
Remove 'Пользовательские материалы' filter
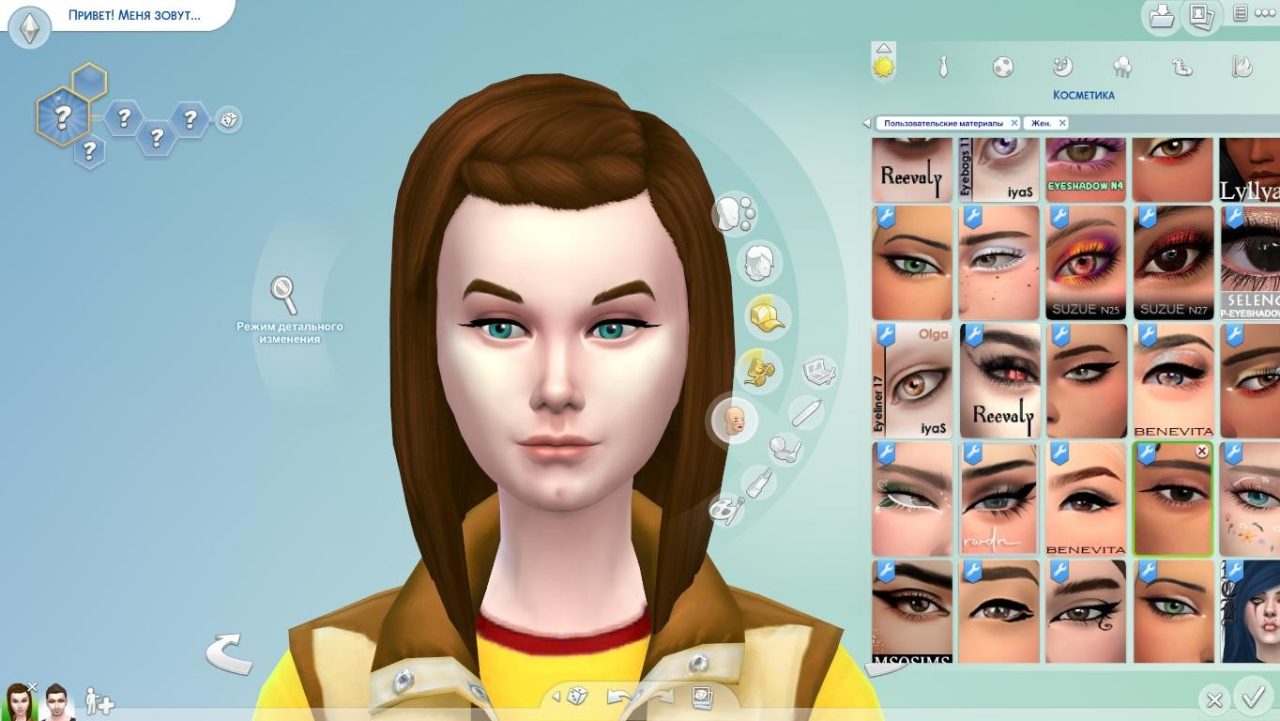[1014, 123]
